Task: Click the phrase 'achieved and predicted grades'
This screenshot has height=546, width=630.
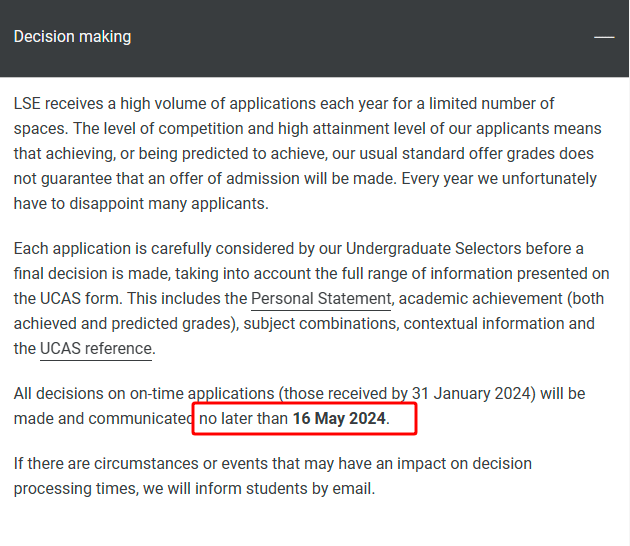Action: [x=124, y=323]
